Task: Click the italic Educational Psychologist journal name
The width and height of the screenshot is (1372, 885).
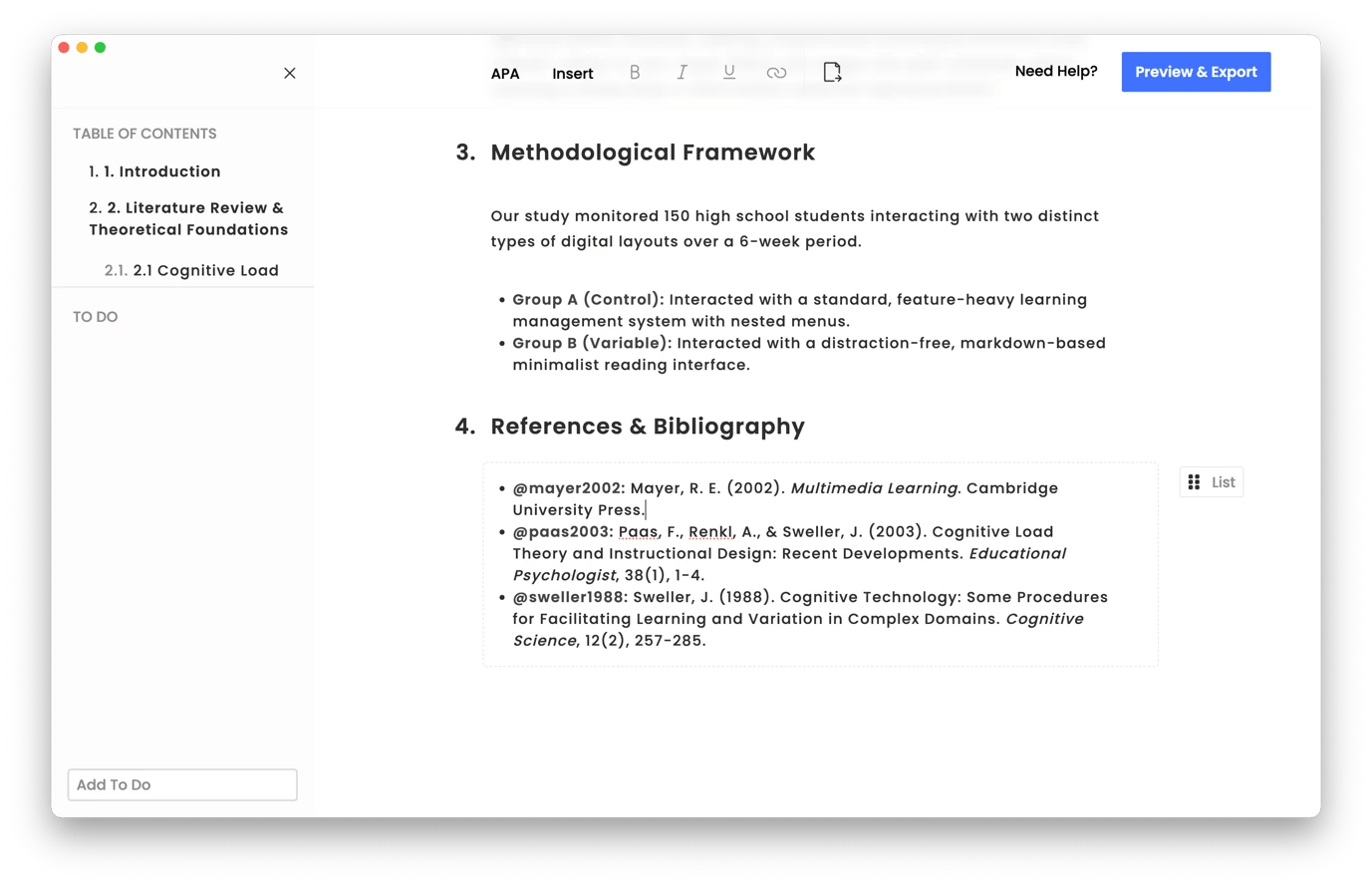Action: [x=789, y=564]
